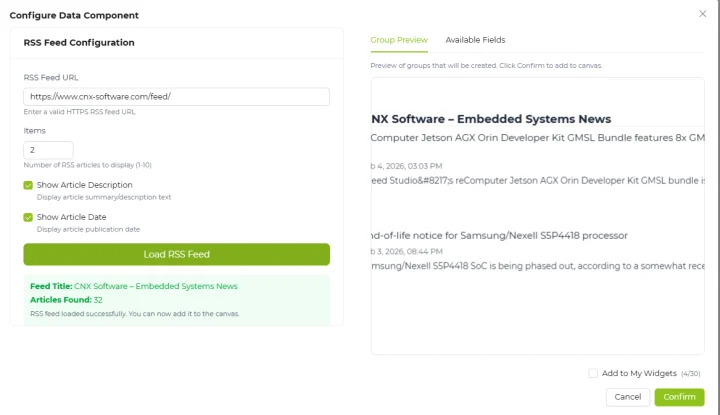Focus the Items number field
The width and height of the screenshot is (720, 415).
[x=48, y=149]
